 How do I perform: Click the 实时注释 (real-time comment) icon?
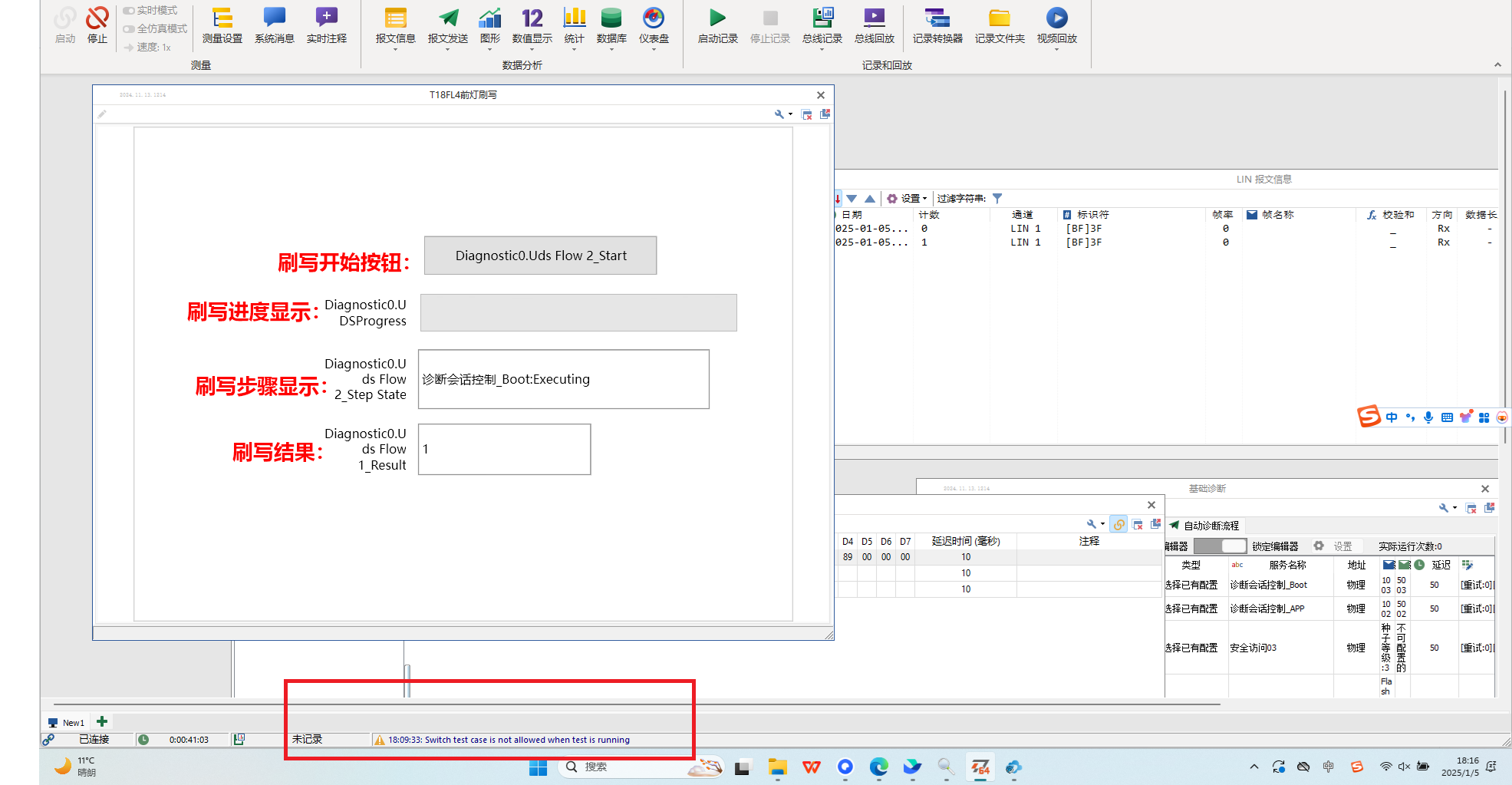[x=327, y=18]
